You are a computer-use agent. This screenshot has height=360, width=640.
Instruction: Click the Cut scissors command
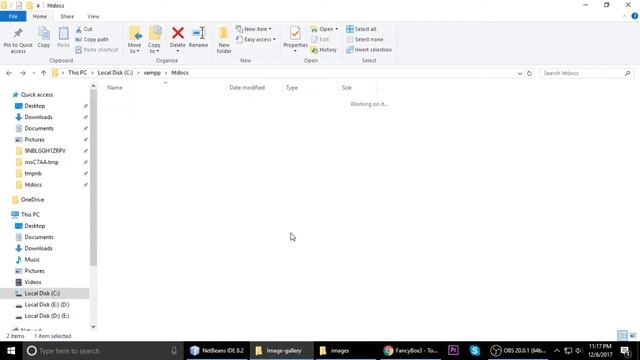coord(84,29)
